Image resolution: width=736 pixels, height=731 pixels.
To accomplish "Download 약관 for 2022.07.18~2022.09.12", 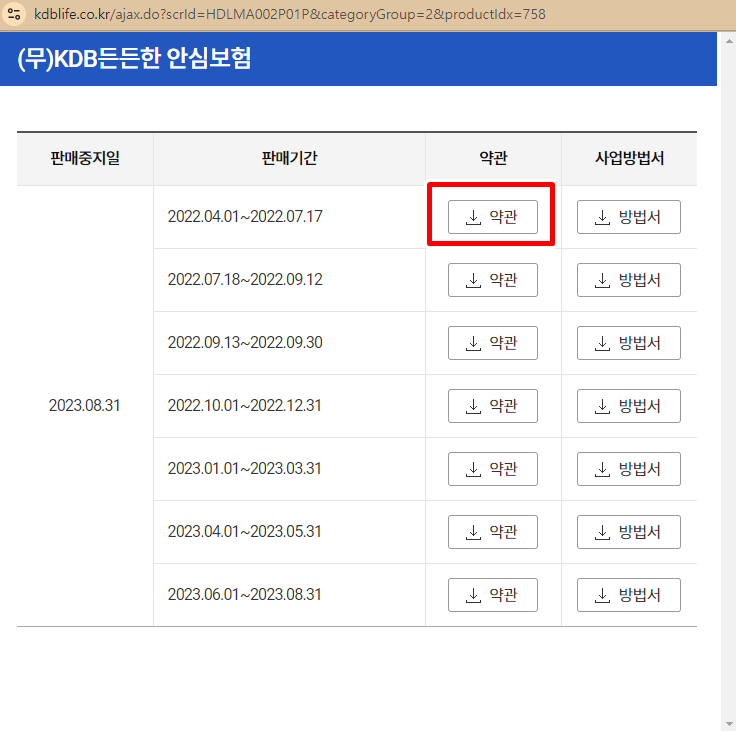I will 492,280.
